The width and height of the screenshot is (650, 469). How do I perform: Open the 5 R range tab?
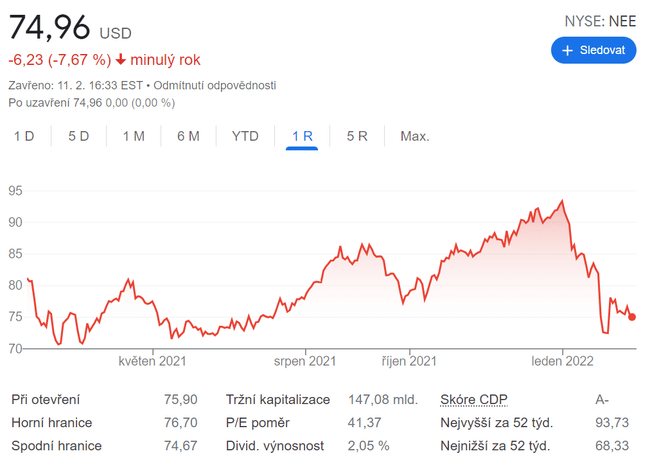(357, 136)
